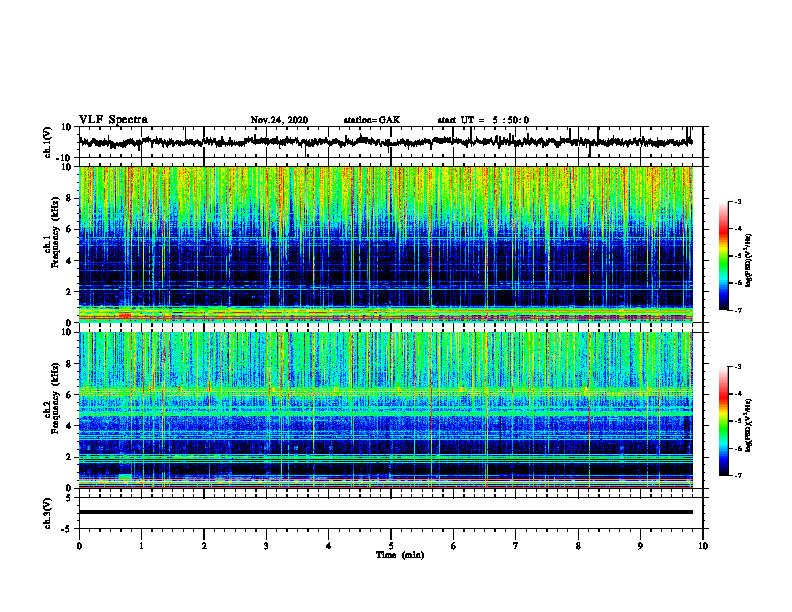Click the "1" tick on the time axis
Image resolution: width=792 pixels, height=612 pixels.
[141, 546]
